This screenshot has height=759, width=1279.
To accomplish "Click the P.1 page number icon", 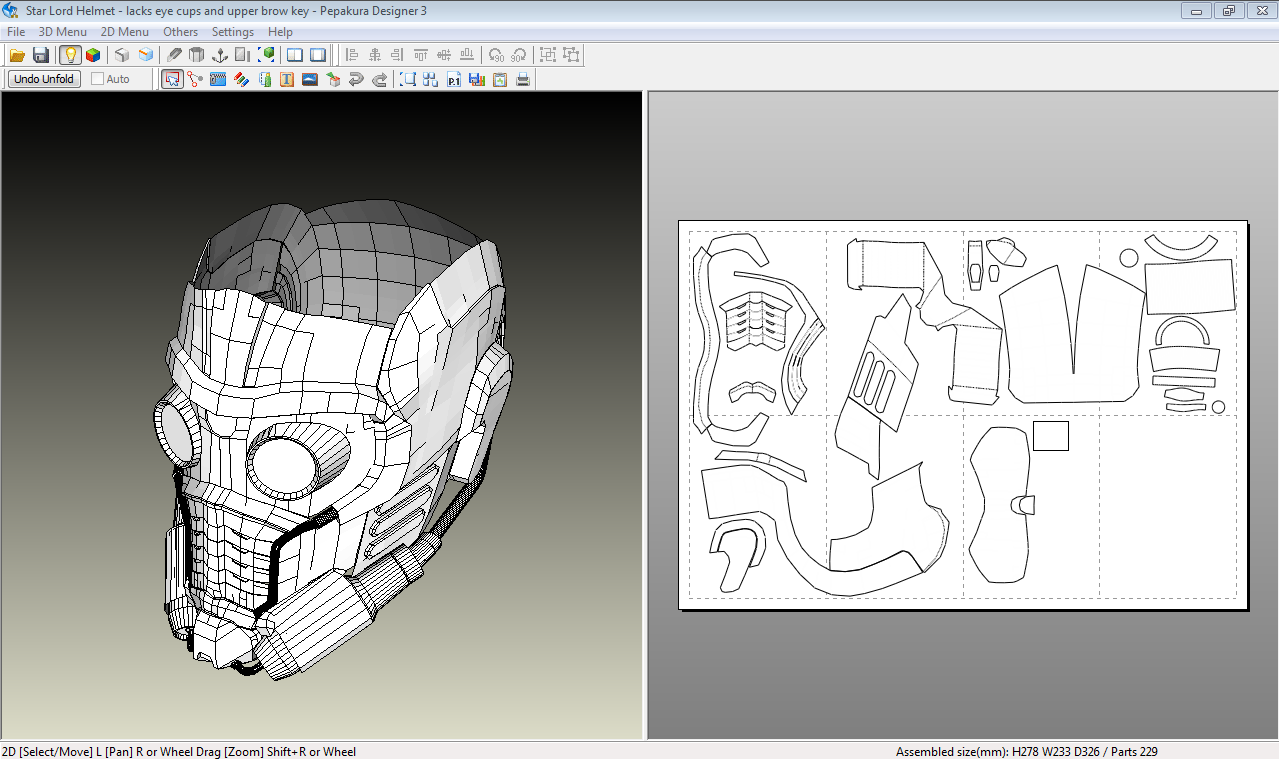I will pos(454,79).
